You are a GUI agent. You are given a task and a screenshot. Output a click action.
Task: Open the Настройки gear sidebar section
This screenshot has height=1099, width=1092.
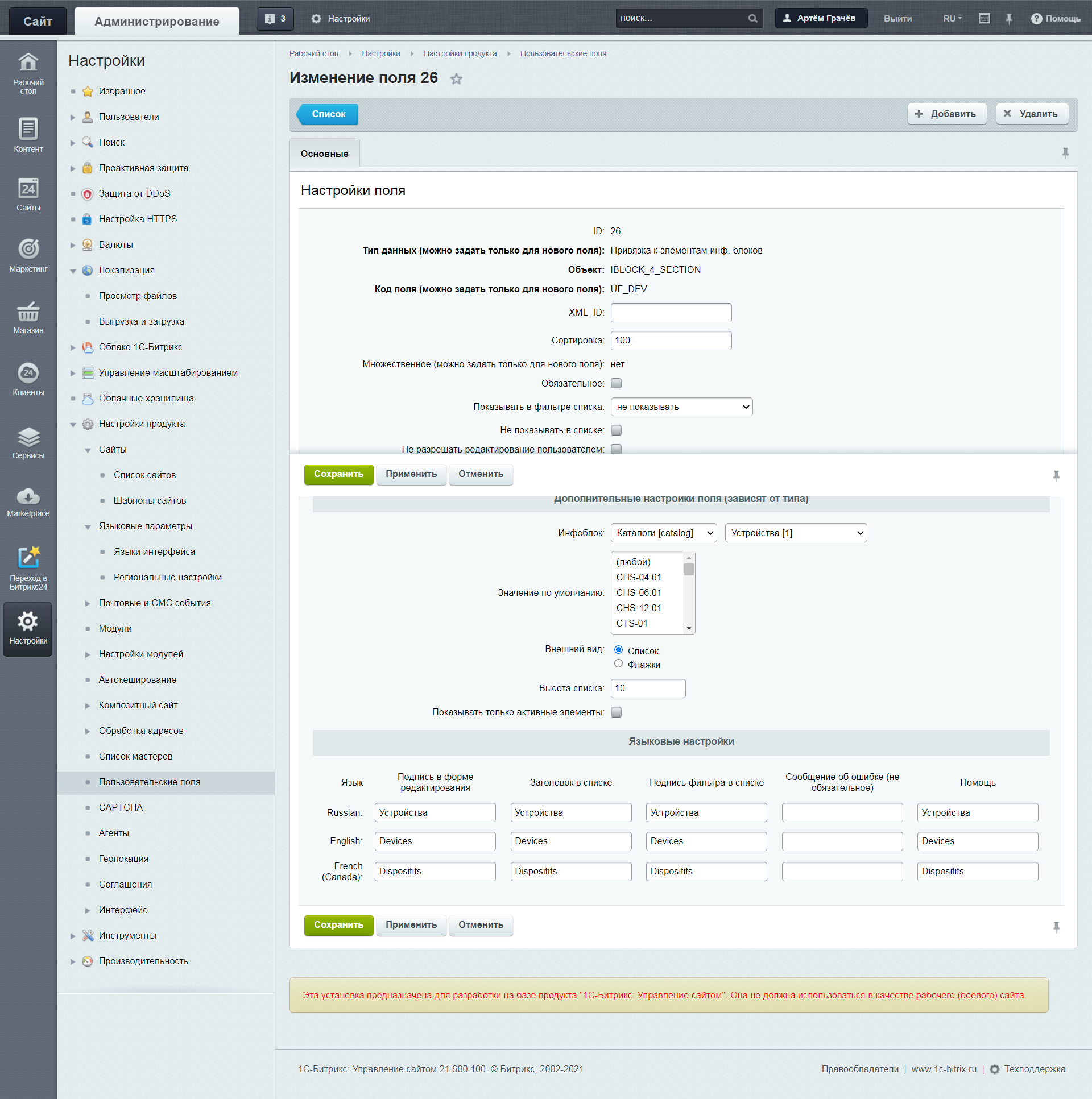pyautogui.click(x=28, y=629)
